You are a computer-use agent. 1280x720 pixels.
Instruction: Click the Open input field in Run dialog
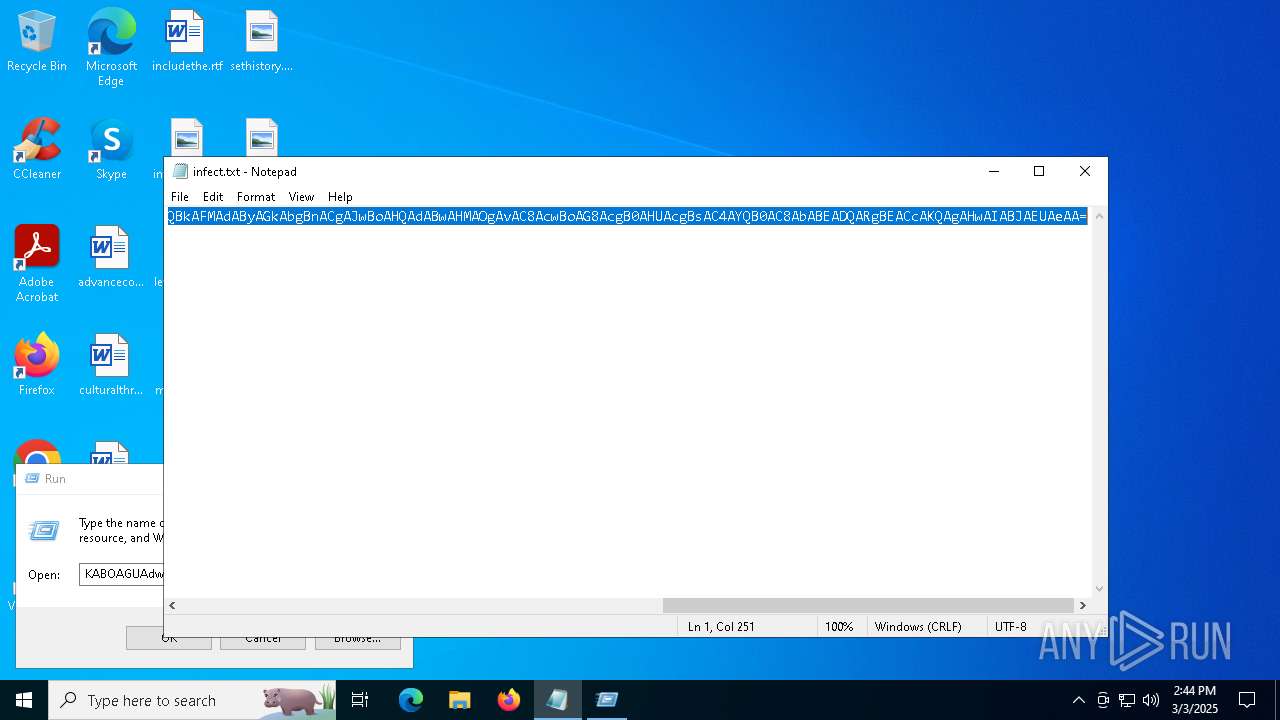[122, 574]
